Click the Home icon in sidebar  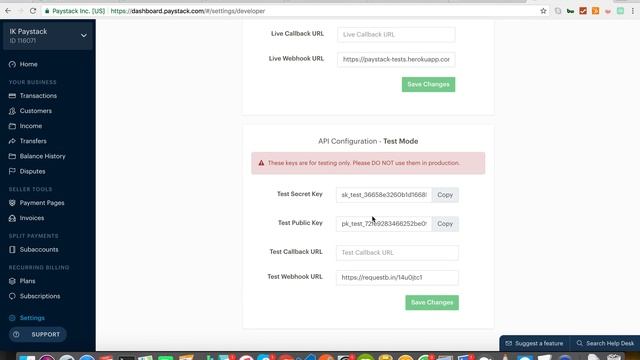pos(12,64)
